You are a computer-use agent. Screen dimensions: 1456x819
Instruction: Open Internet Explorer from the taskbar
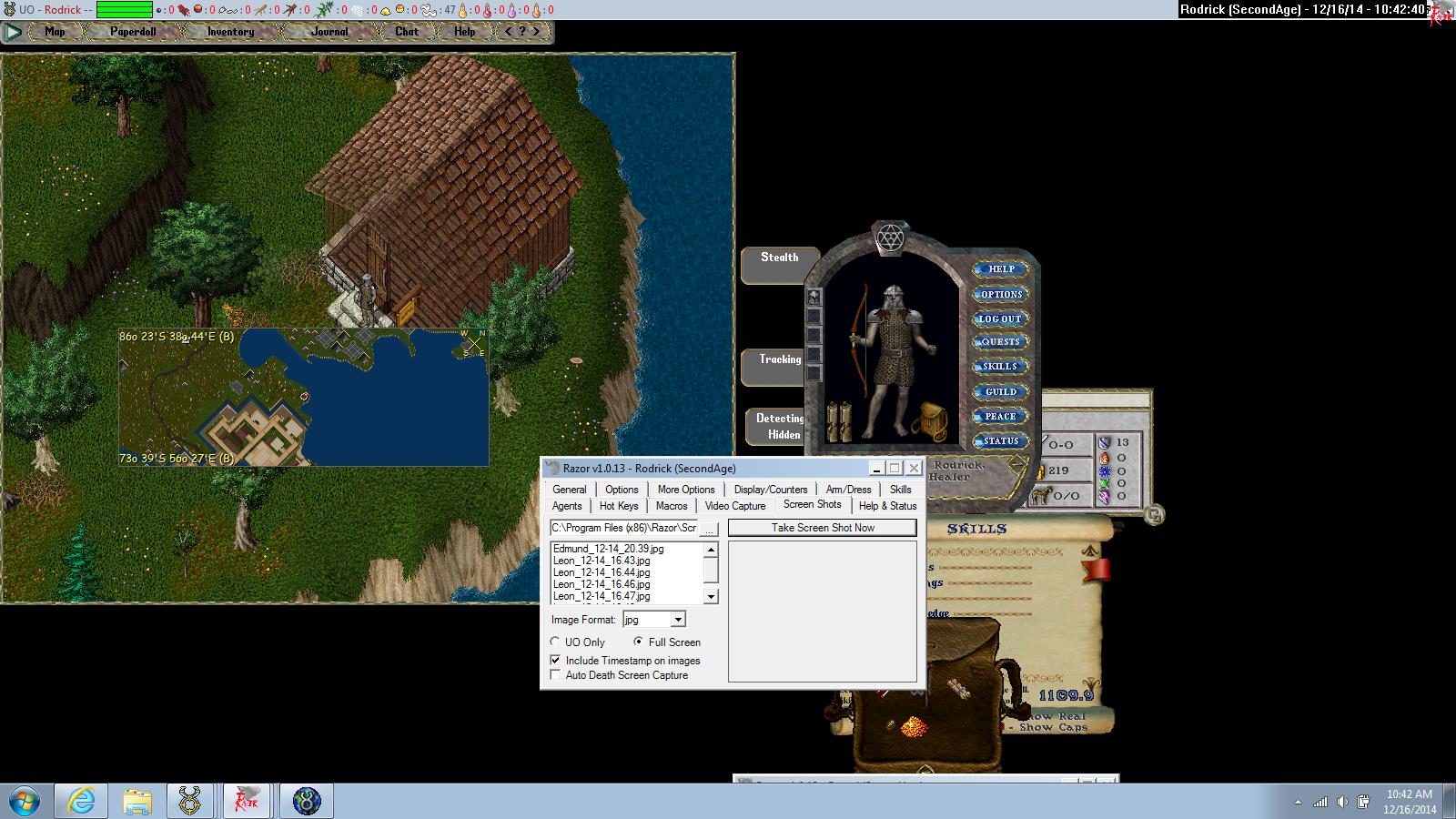(81, 801)
